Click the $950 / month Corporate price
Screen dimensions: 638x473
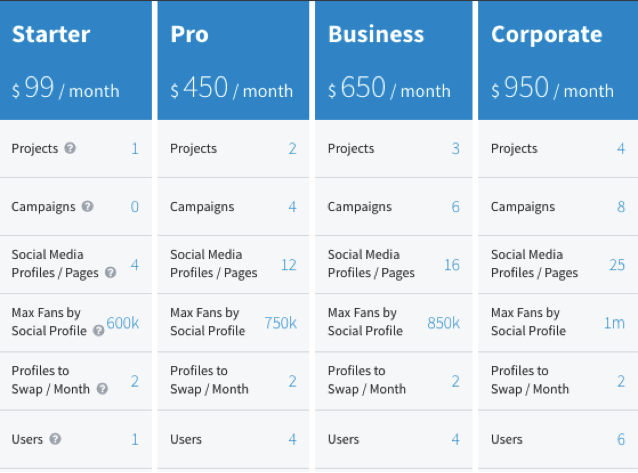[x=552, y=89]
